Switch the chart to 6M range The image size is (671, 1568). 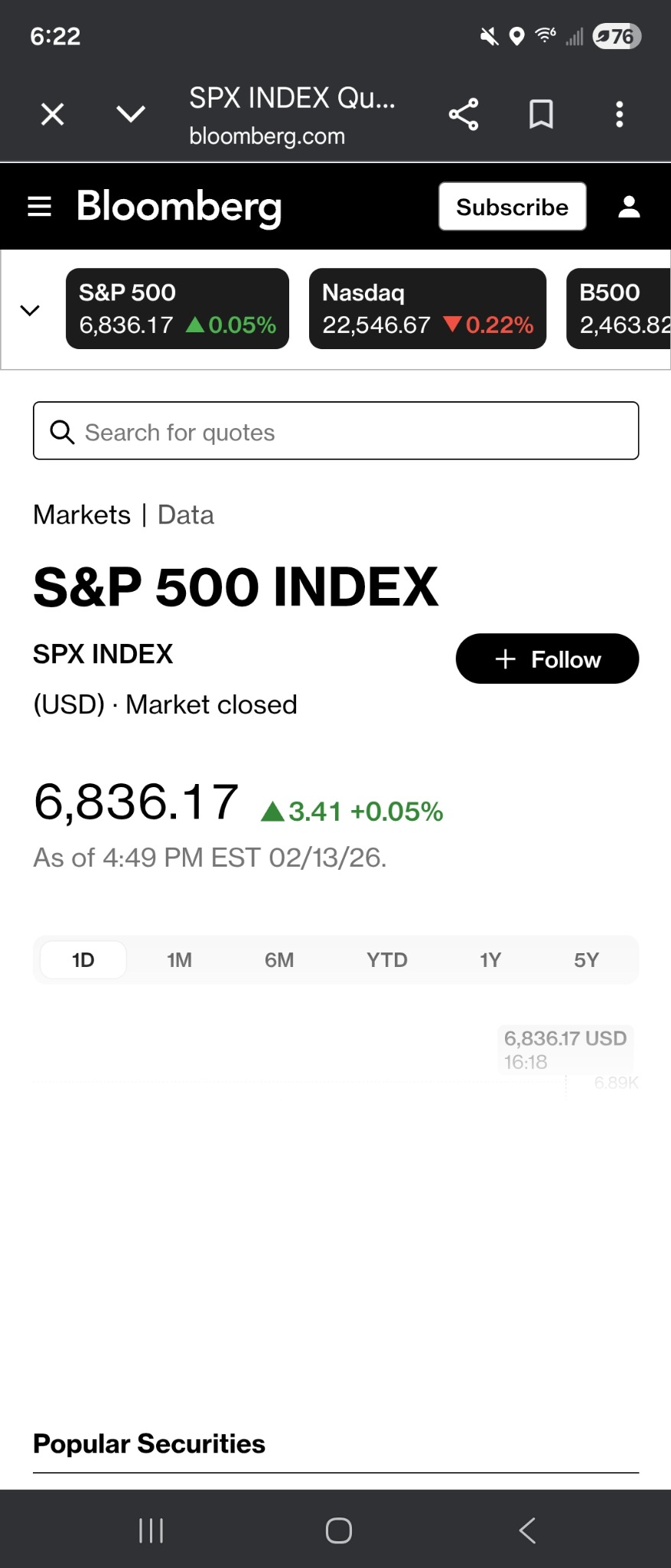(279, 960)
